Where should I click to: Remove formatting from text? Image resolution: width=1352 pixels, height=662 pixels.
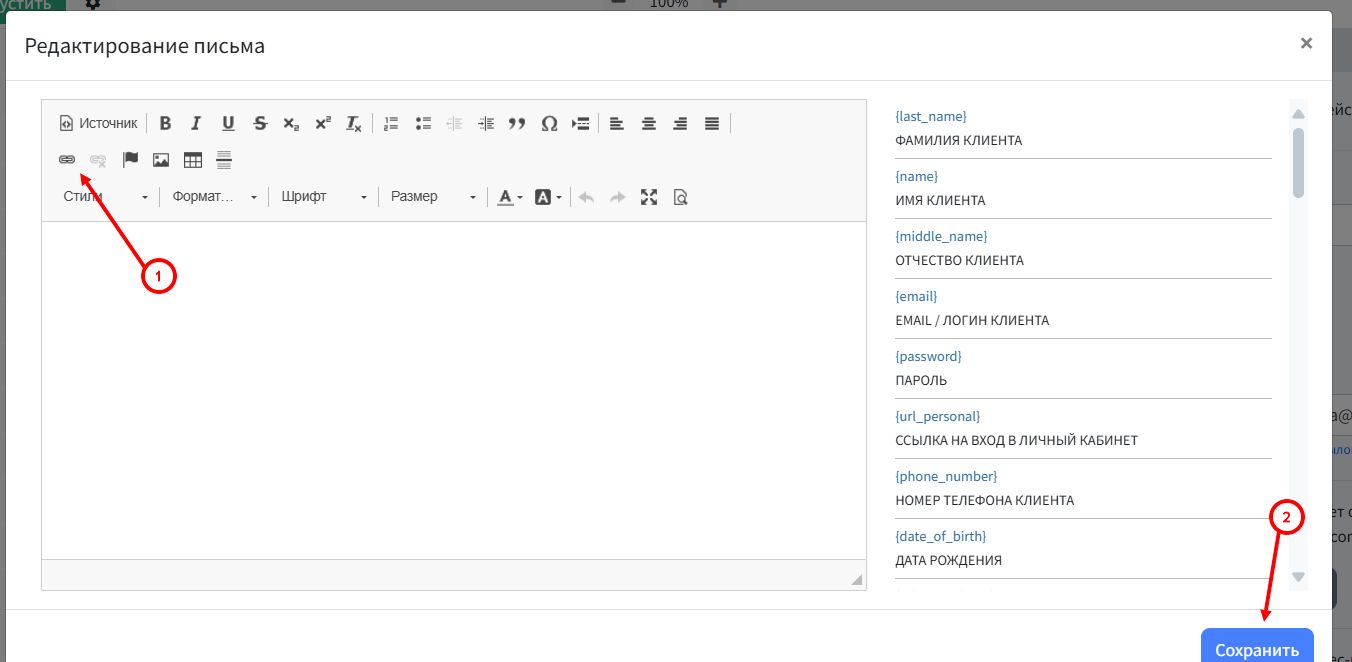[354, 123]
